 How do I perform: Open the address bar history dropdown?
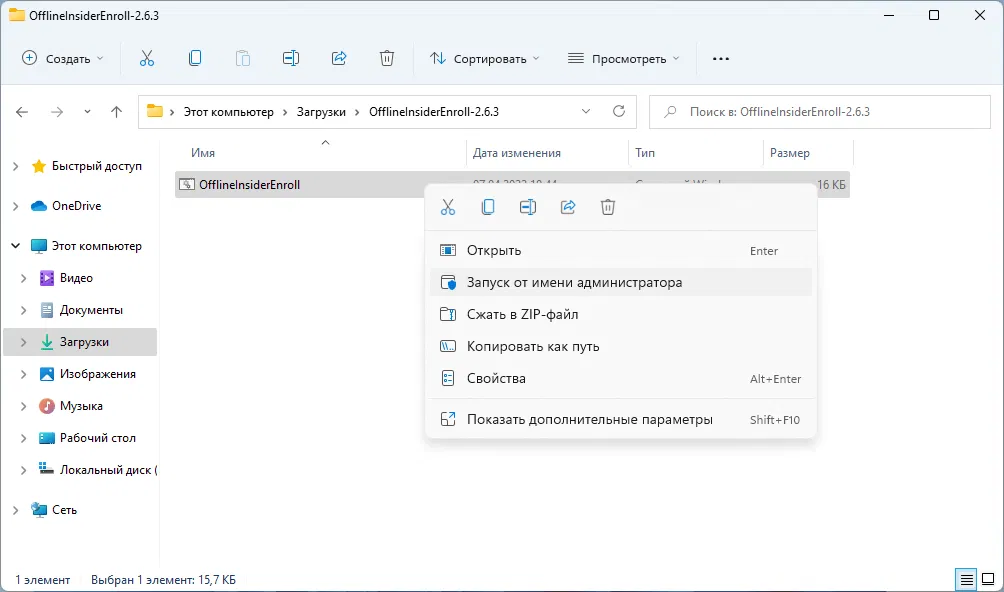click(585, 111)
